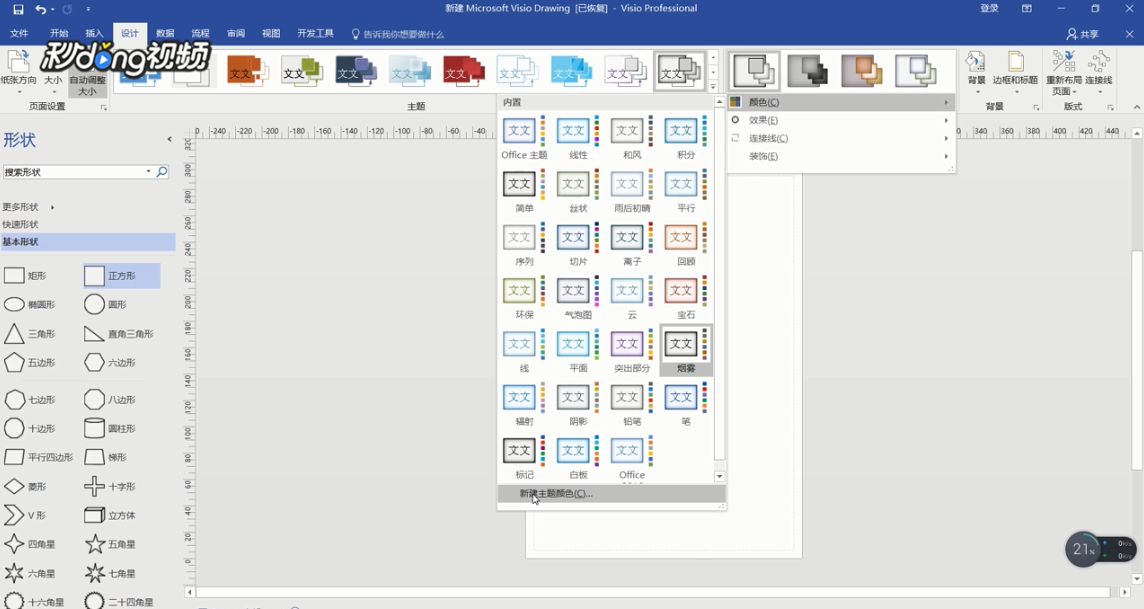
Task: Pick the 突出部分 color scheme
Action: tap(632, 351)
